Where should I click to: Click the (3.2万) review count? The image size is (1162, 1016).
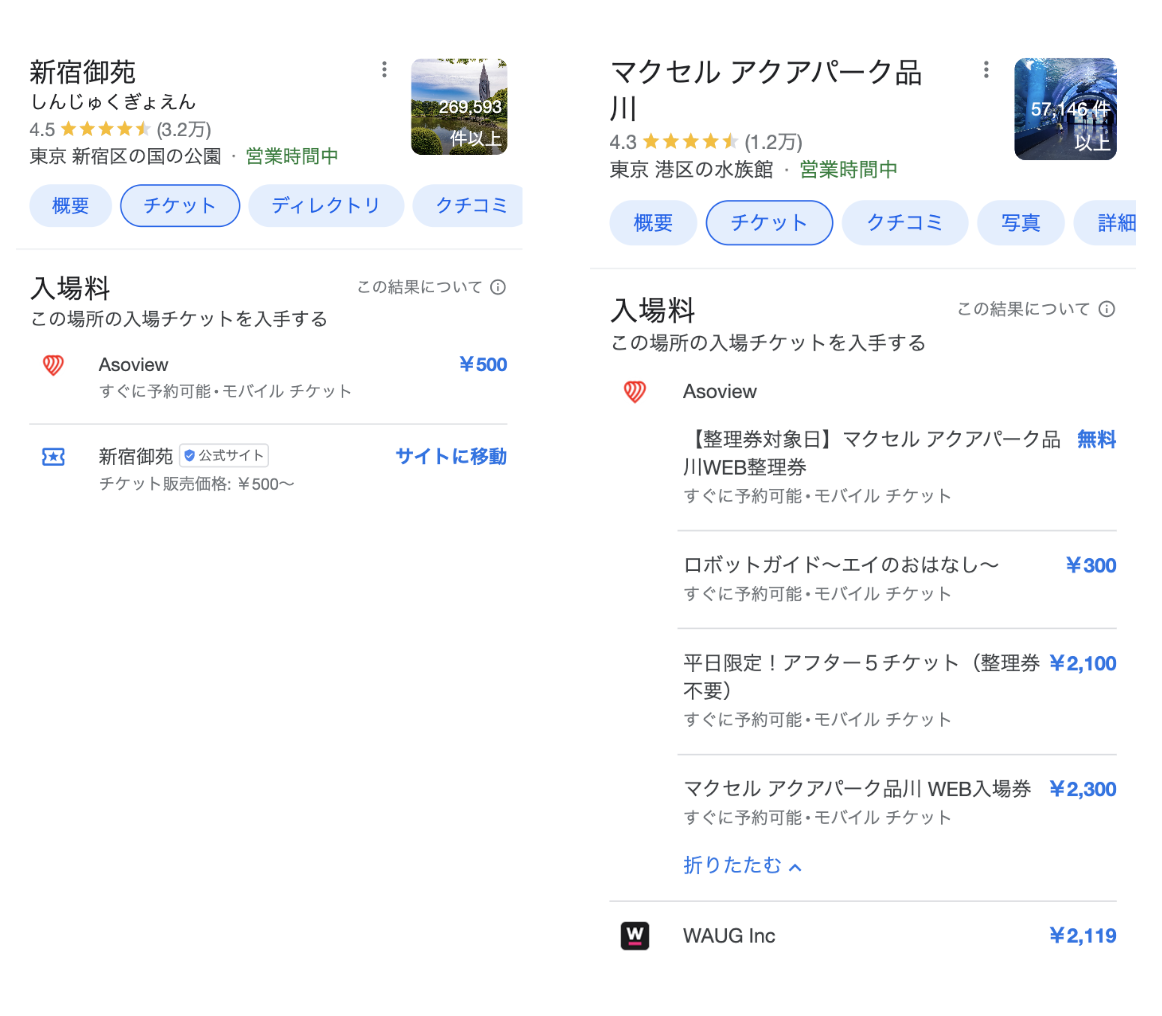coord(184,130)
